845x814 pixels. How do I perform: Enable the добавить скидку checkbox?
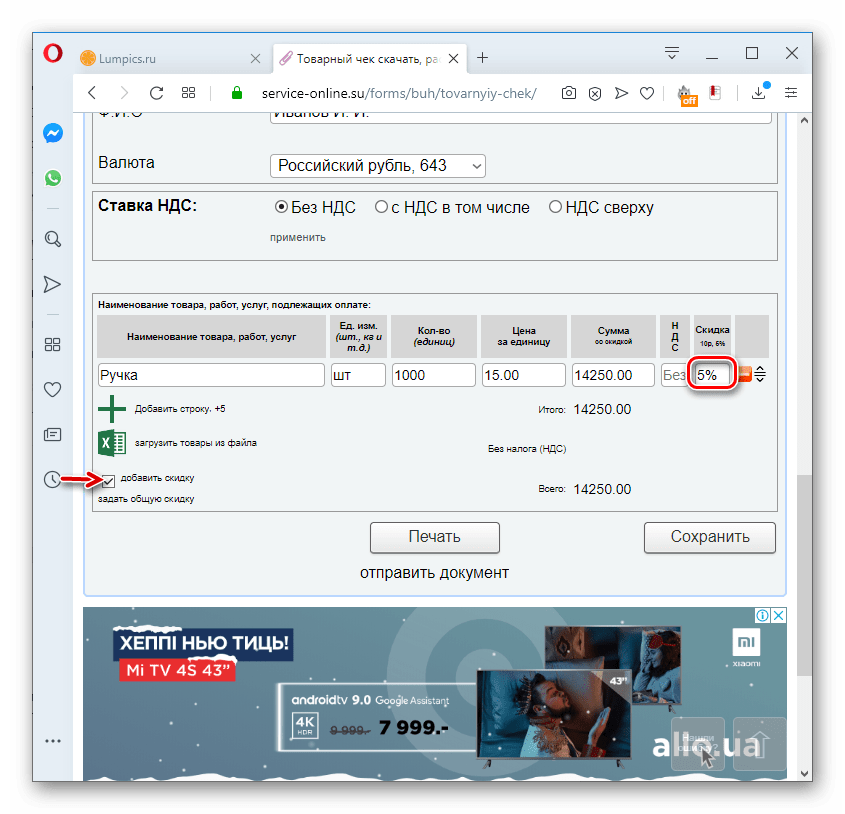point(107,479)
